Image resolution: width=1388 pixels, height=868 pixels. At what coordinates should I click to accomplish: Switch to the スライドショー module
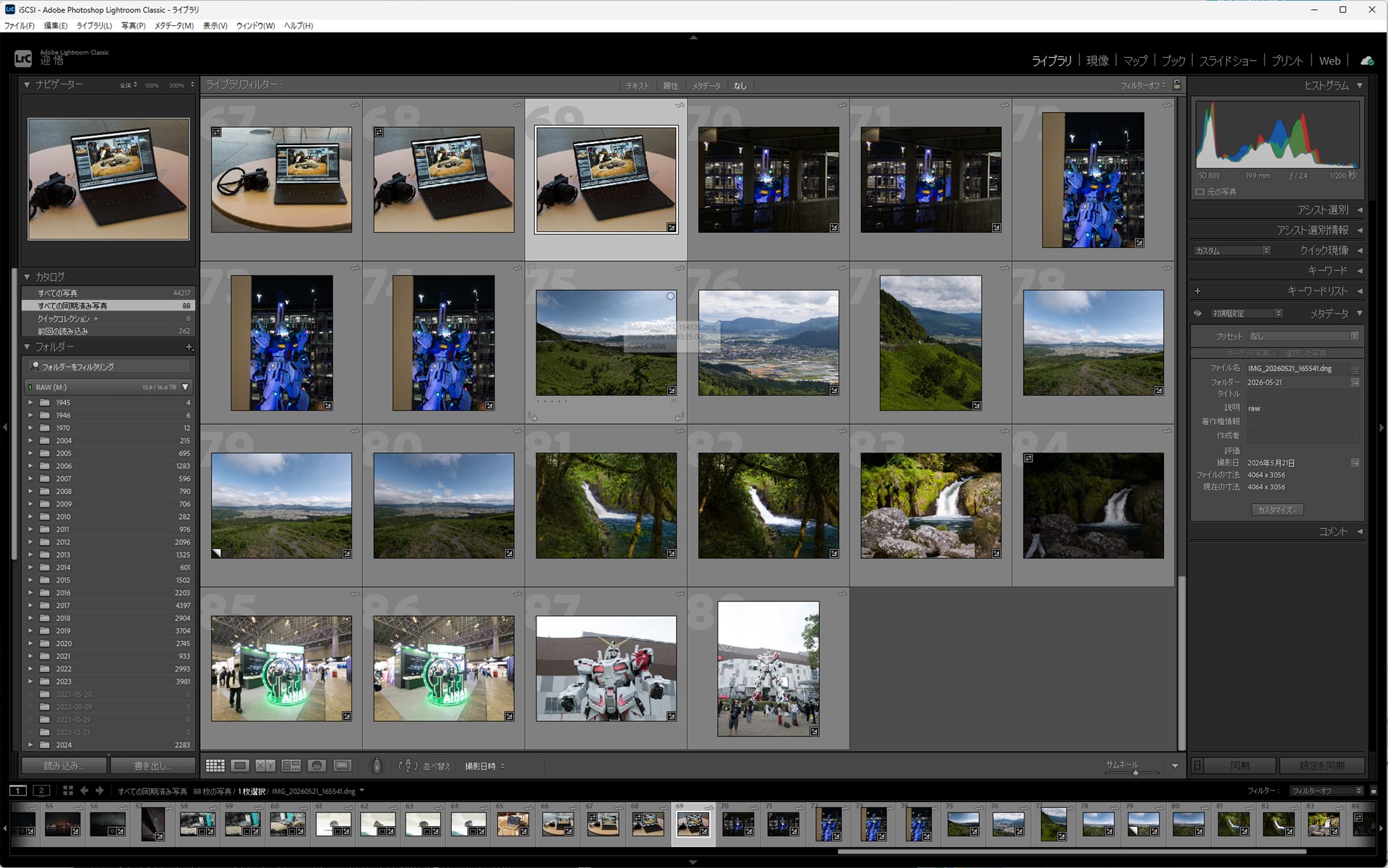click(1228, 61)
